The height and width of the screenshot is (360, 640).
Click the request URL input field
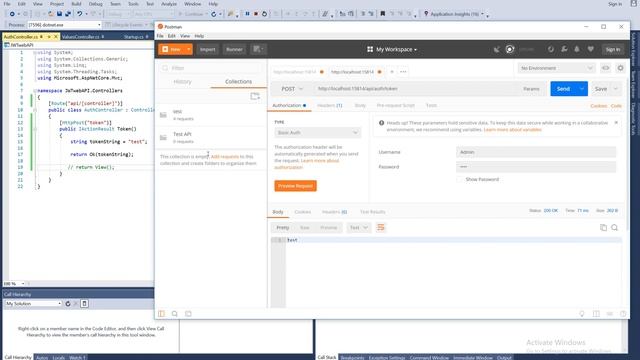(416, 89)
